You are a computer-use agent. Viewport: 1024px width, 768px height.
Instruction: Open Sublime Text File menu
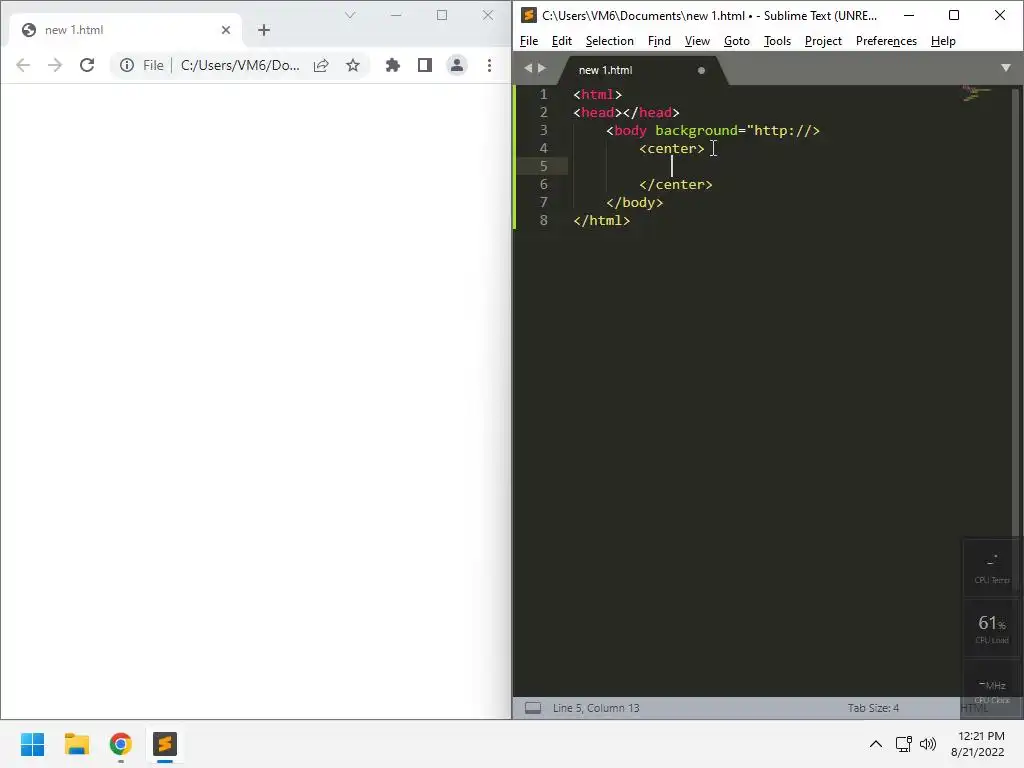(x=529, y=40)
